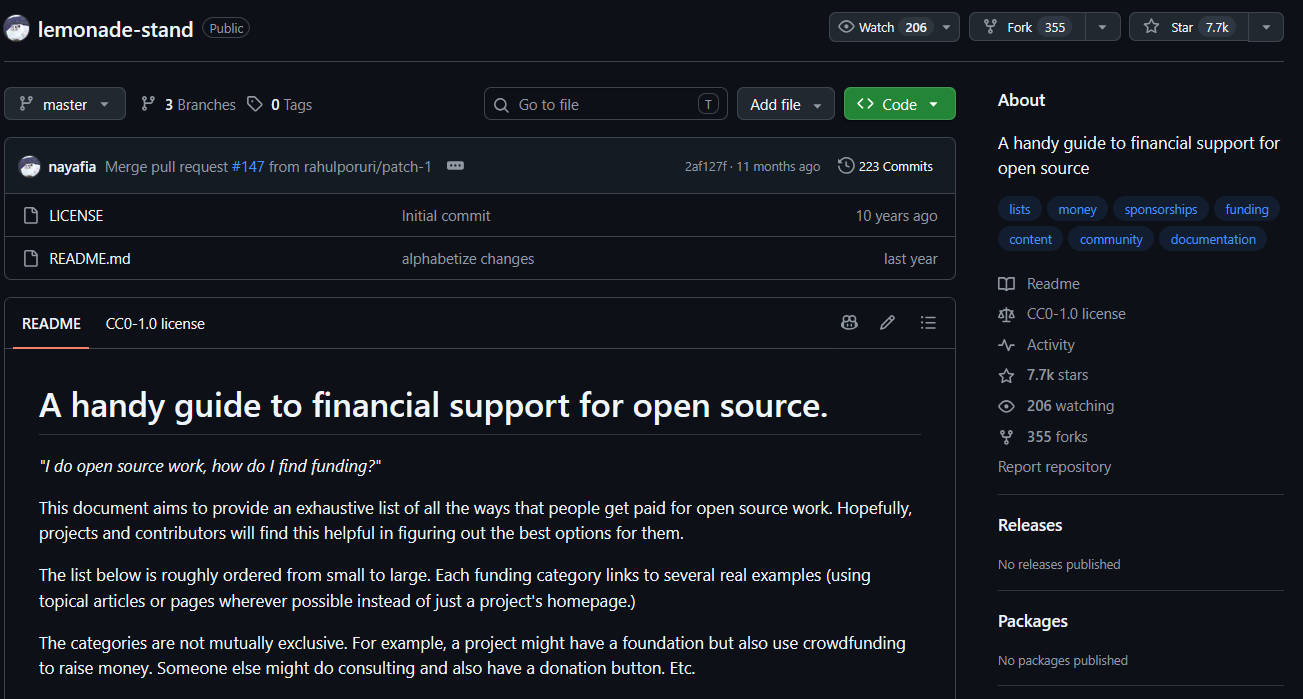The width and height of the screenshot is (1303, 699).
Task: Expand the Add file dropdown
Action: pos(786,104)
